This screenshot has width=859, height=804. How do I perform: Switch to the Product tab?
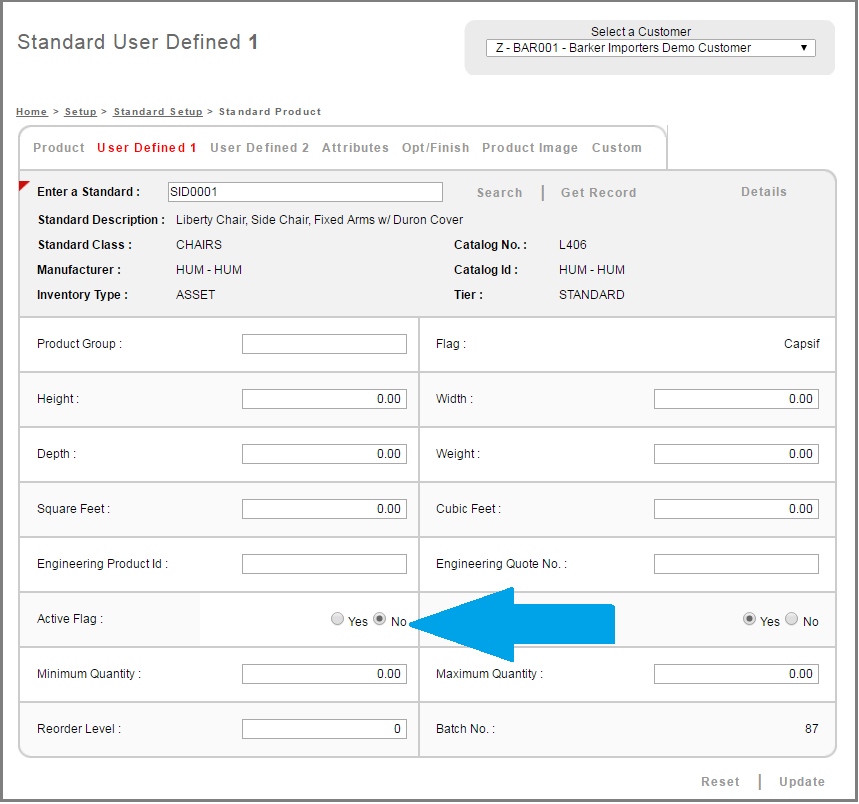pos(59,148)
